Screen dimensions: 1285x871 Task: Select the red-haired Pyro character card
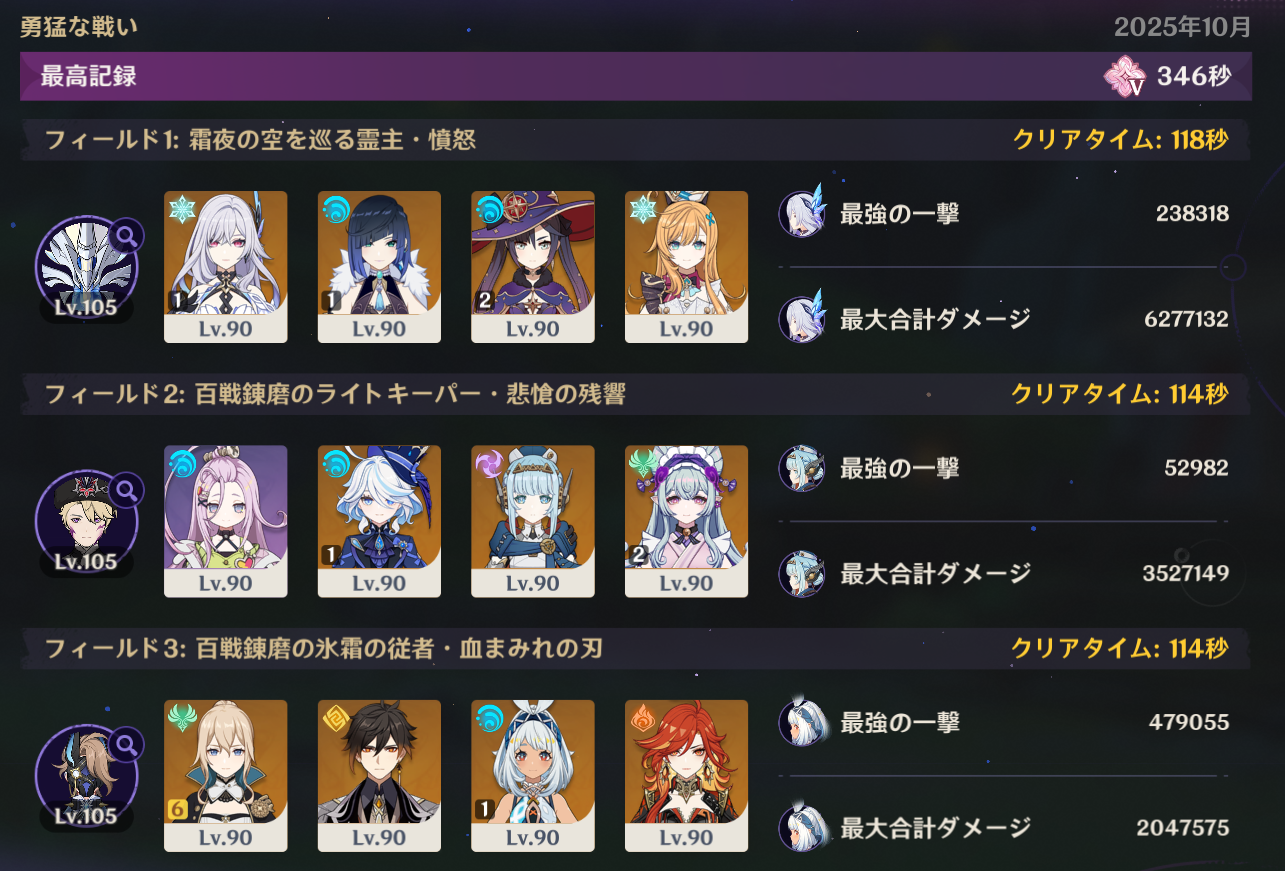click(x=687, y=775)
